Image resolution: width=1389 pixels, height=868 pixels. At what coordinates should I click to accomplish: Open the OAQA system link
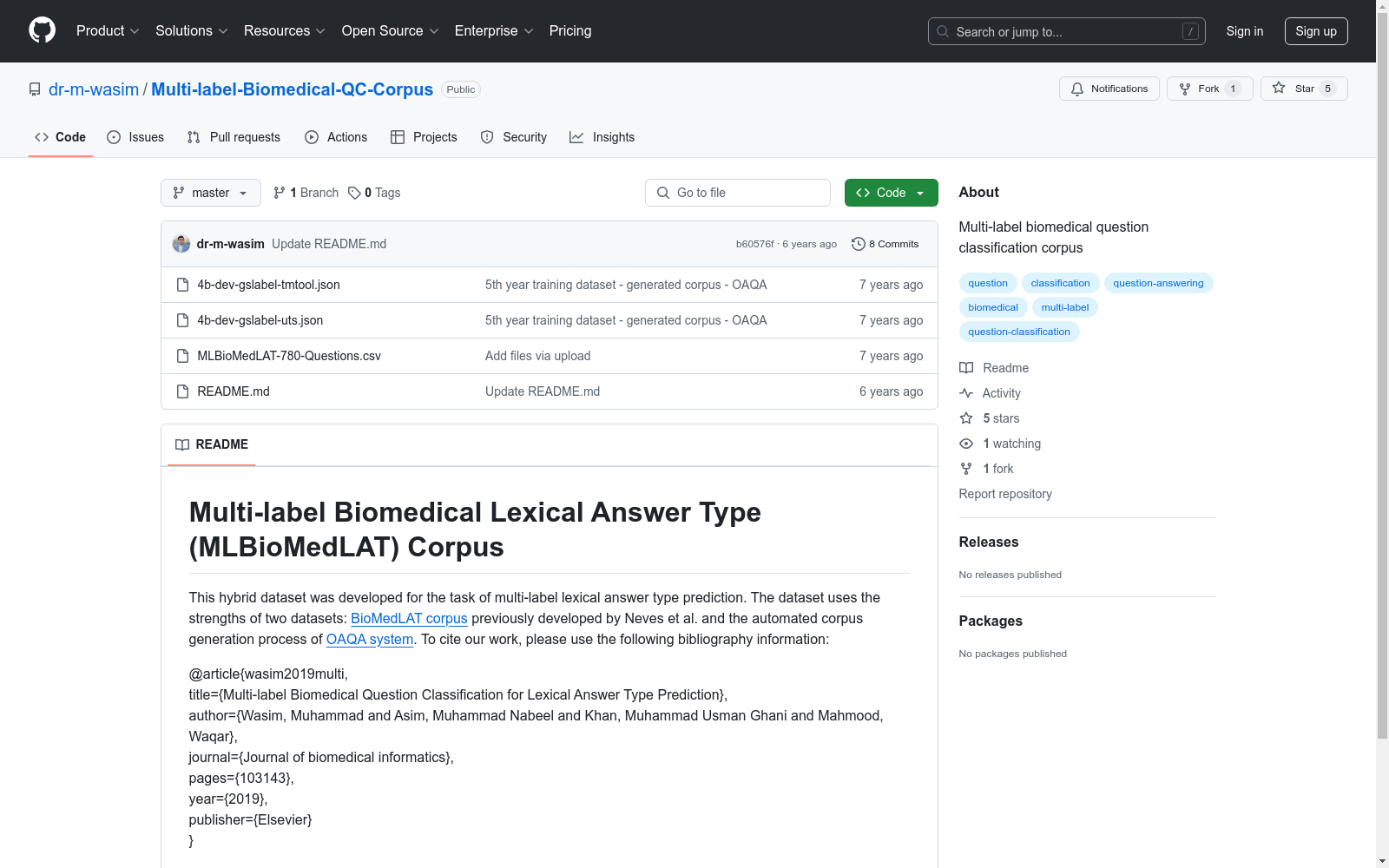pos(370,640)
